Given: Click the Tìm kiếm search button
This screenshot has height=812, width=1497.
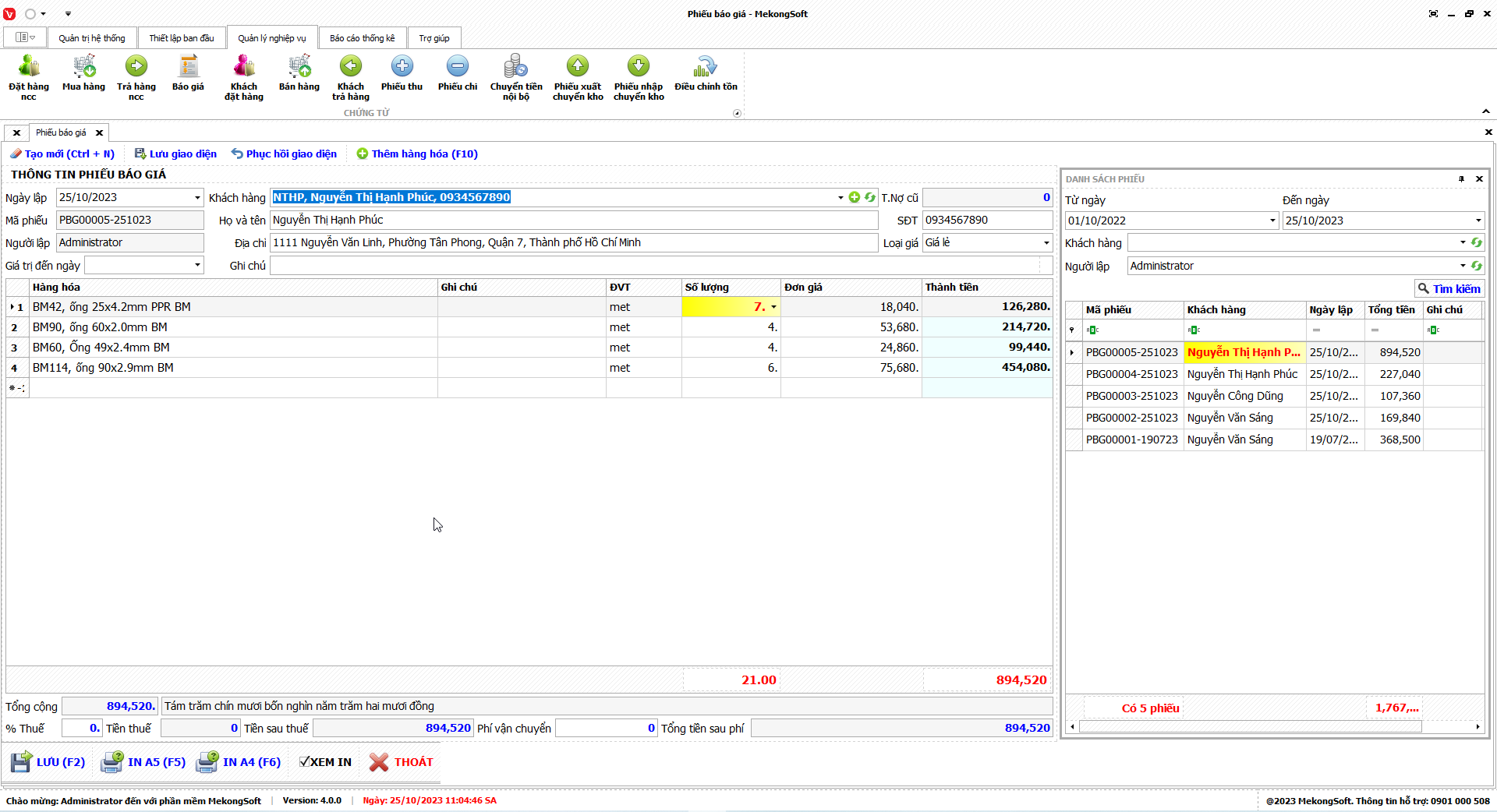Looking at the screenshot, I should [x=1449, y=288].
